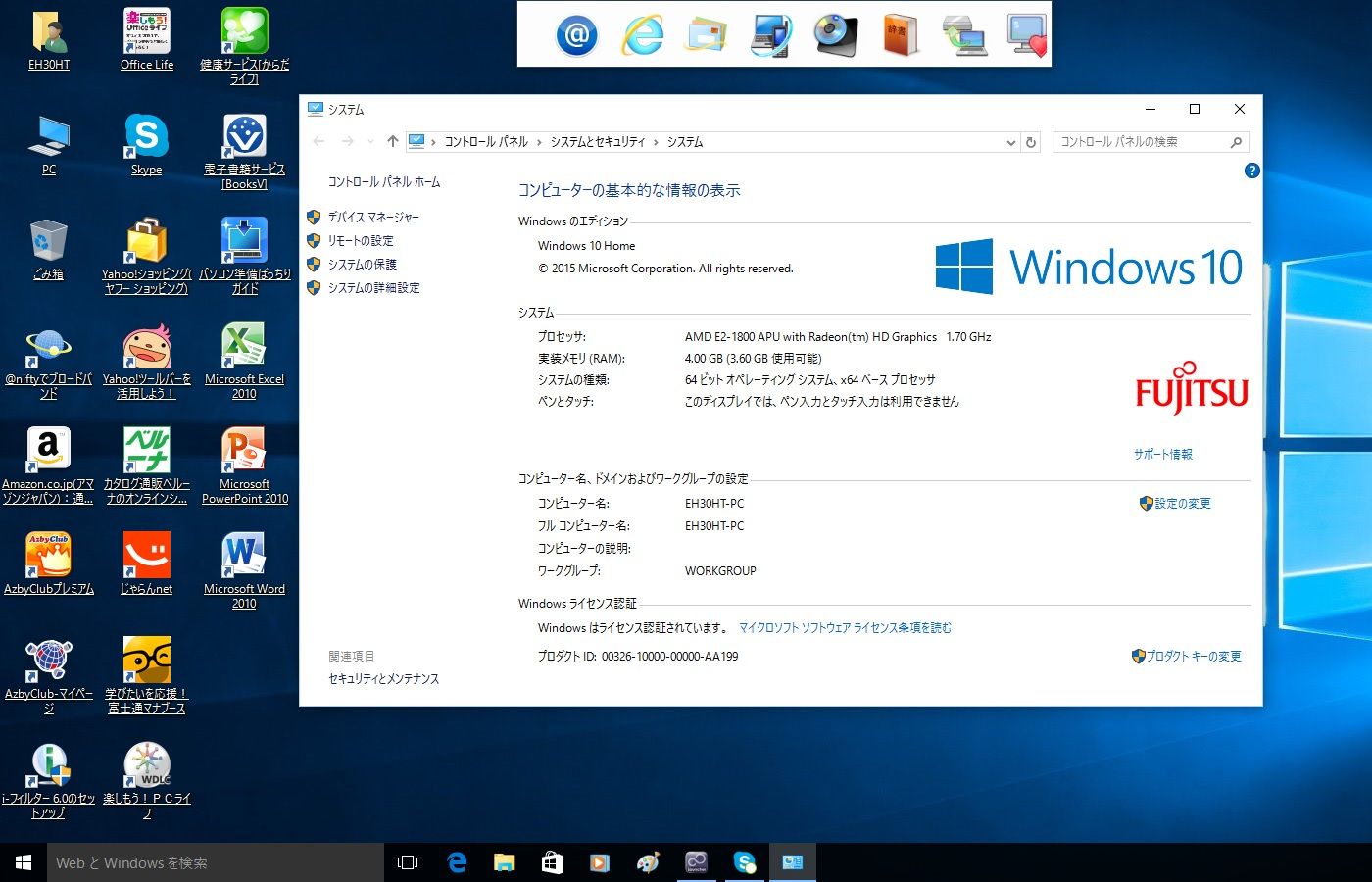Open Task View on the taskbar
This screenshot has height=882, width=1372.
click(x=408, y=862)
